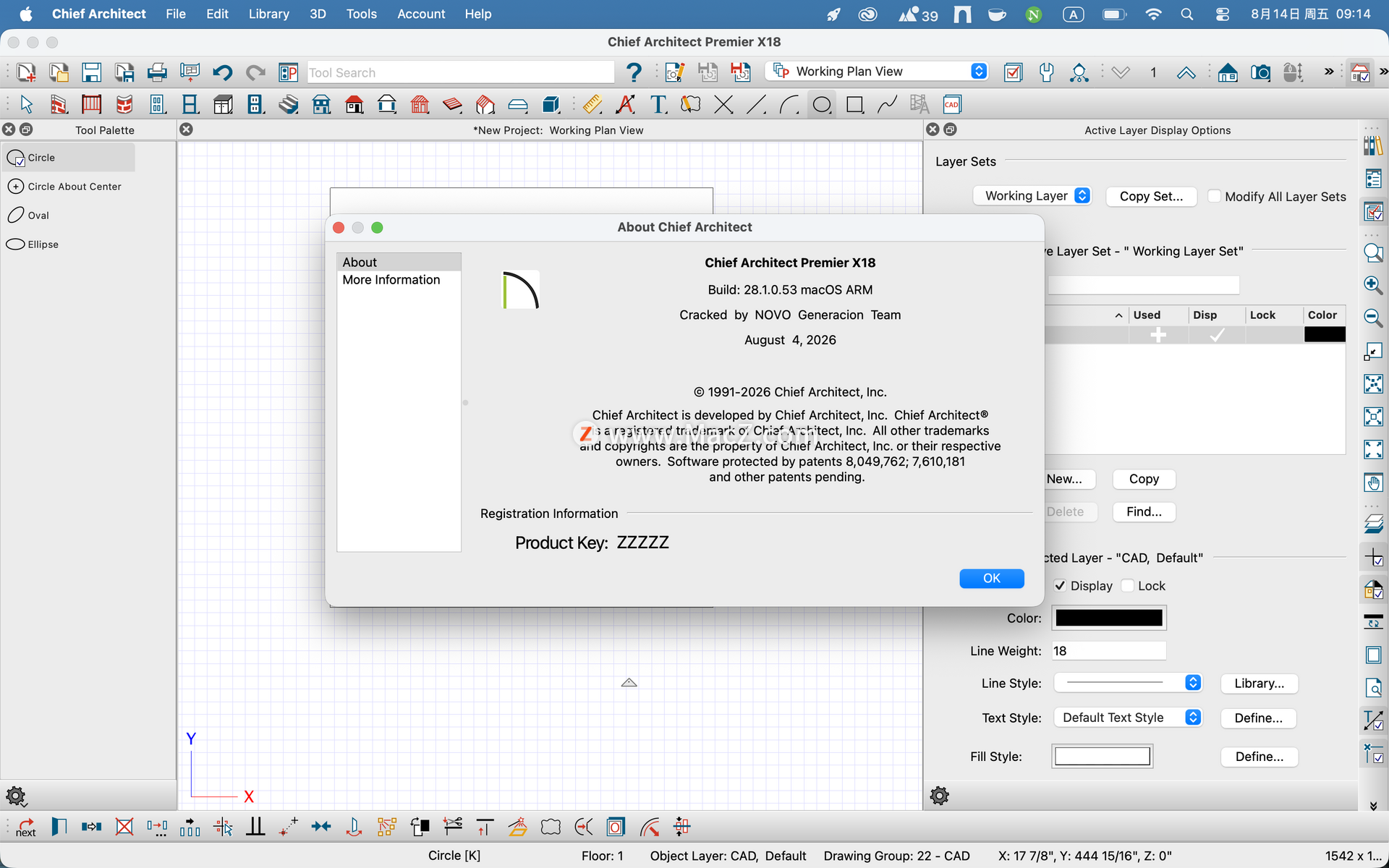Open Working Plan View dropdown

coord(876,72)
